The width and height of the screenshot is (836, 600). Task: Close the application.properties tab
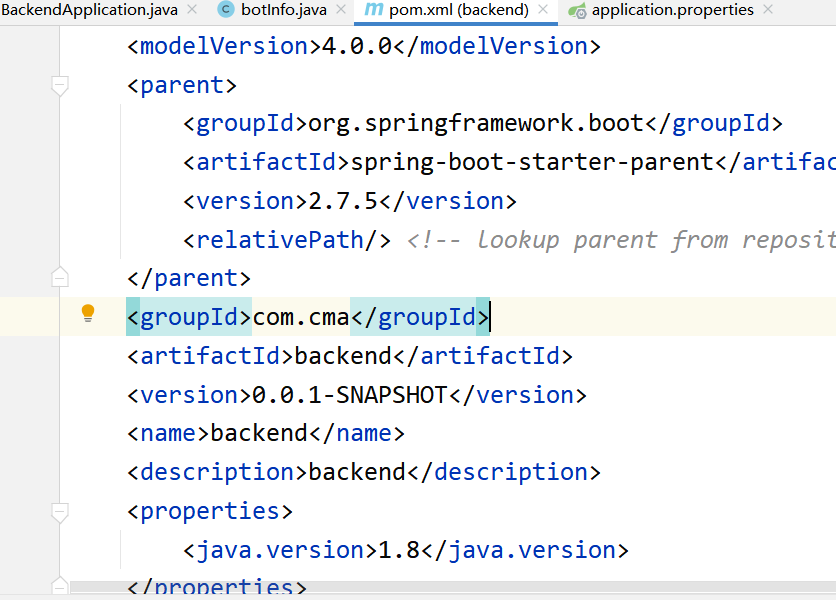(767, 10)
